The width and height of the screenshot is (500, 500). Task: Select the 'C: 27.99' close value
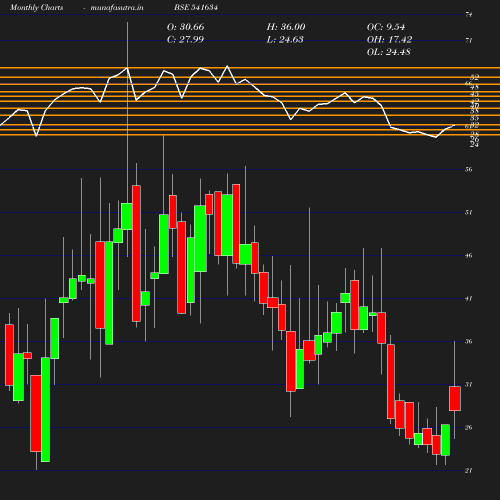pos(185,39)
